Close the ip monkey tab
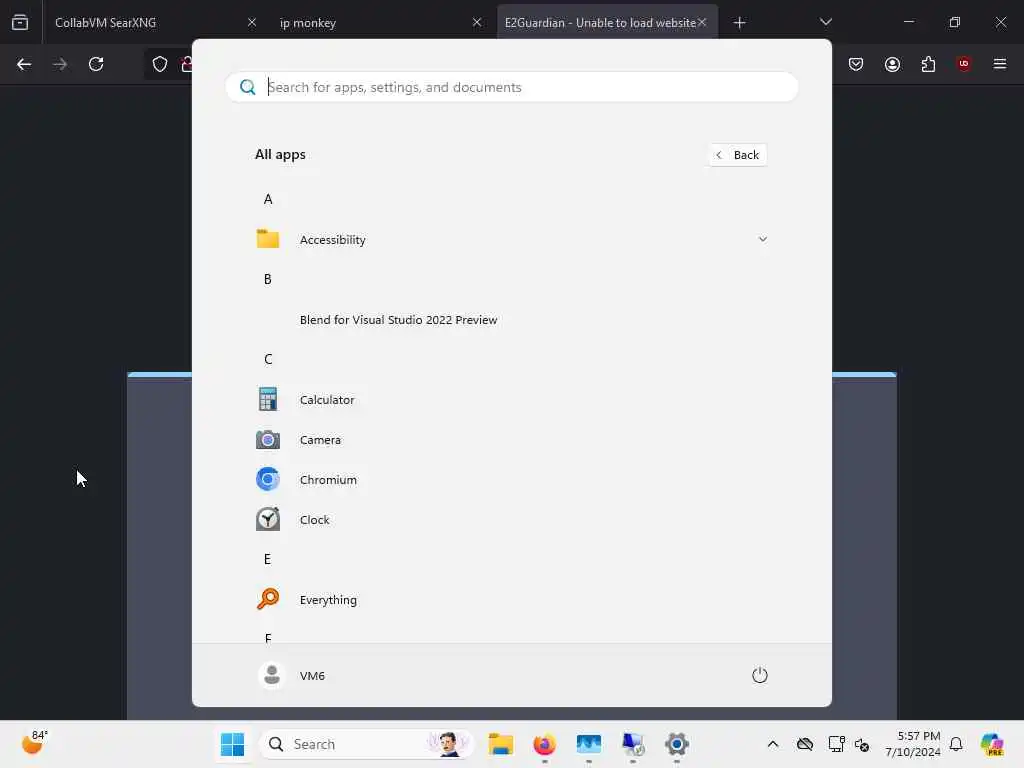This screenshot has height=768, width=1024. (477, 23)
